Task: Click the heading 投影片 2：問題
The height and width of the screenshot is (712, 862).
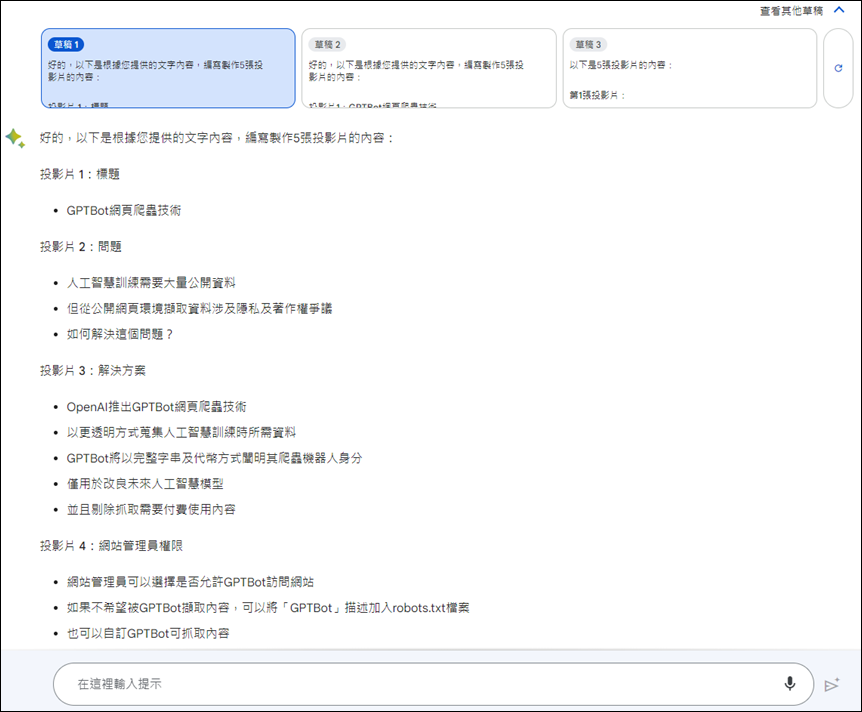Action: [81, 247]
